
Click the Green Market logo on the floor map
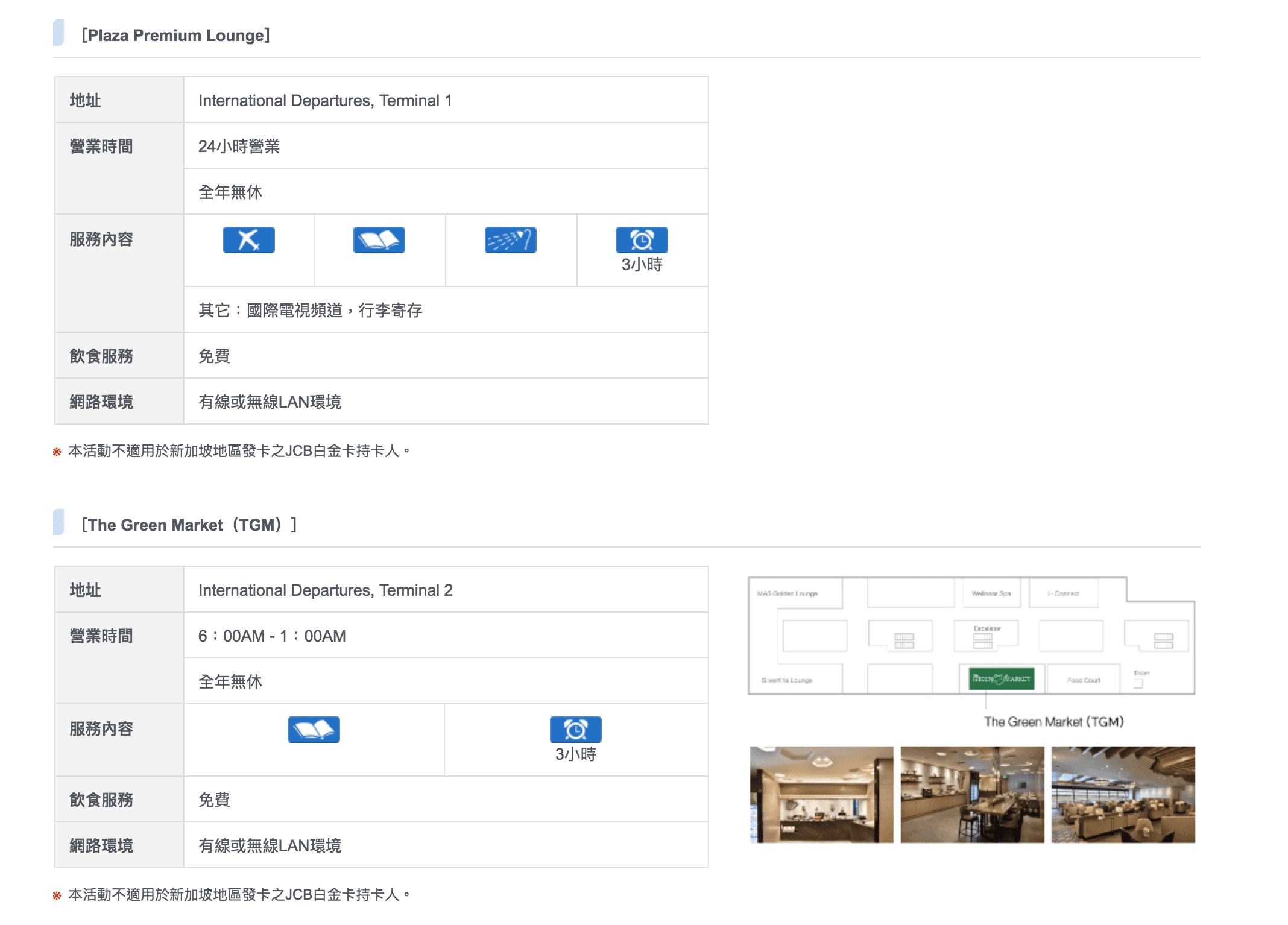[1002, 678]
